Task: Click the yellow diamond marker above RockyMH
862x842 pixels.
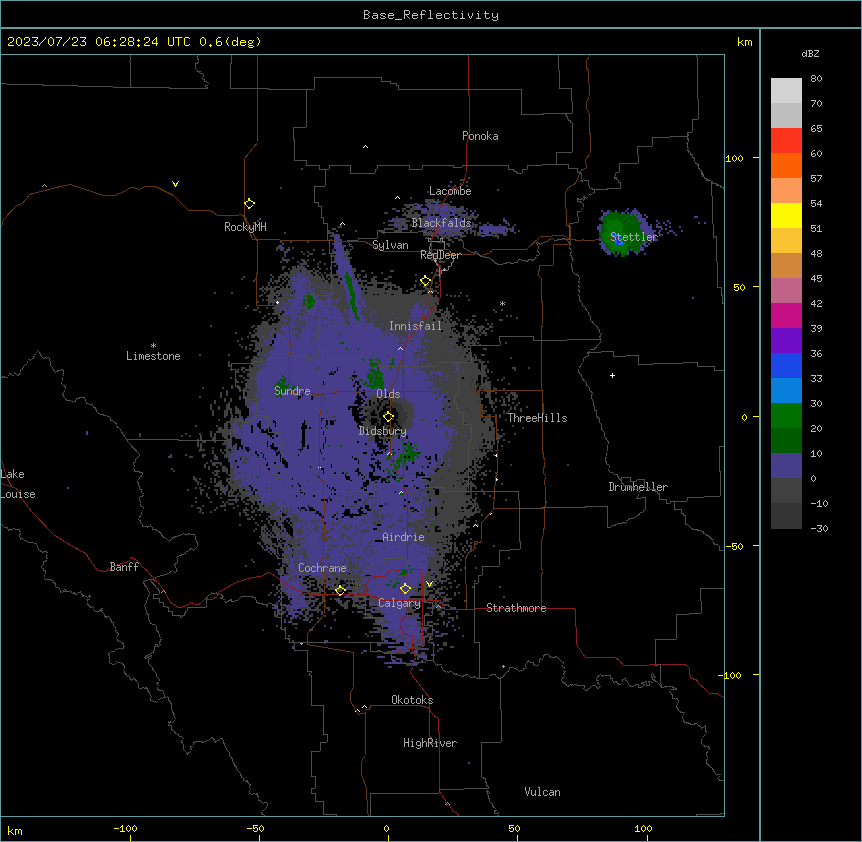Action: coord(250,204)
